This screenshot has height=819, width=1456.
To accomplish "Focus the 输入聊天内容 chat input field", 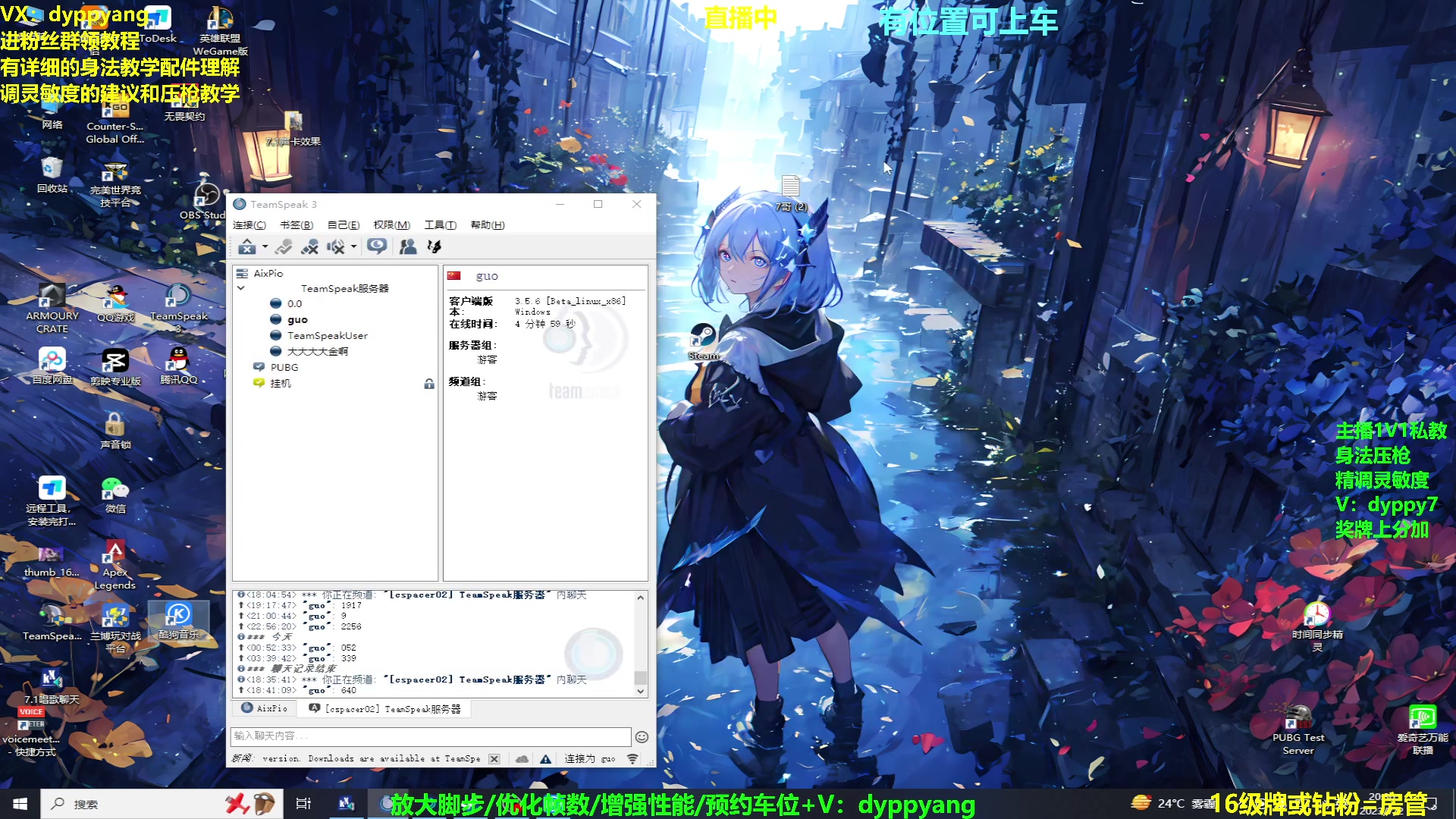I will coord(430,736).
